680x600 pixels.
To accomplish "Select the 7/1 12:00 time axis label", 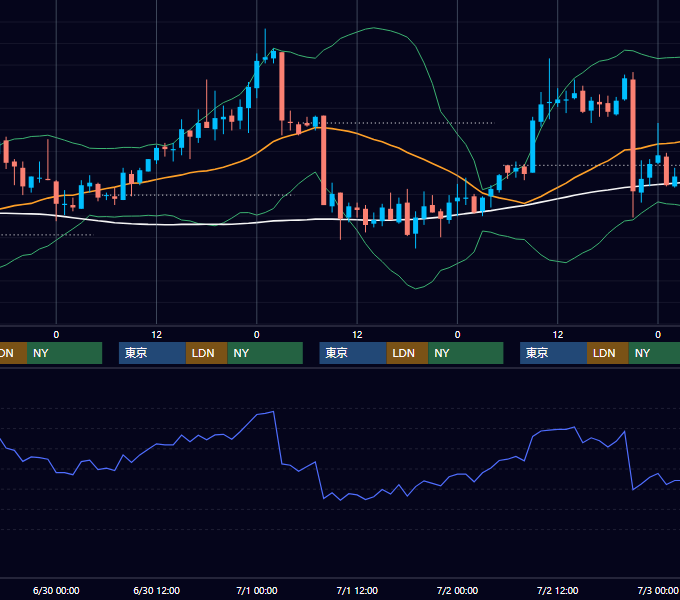I will [x=357, y=590].
